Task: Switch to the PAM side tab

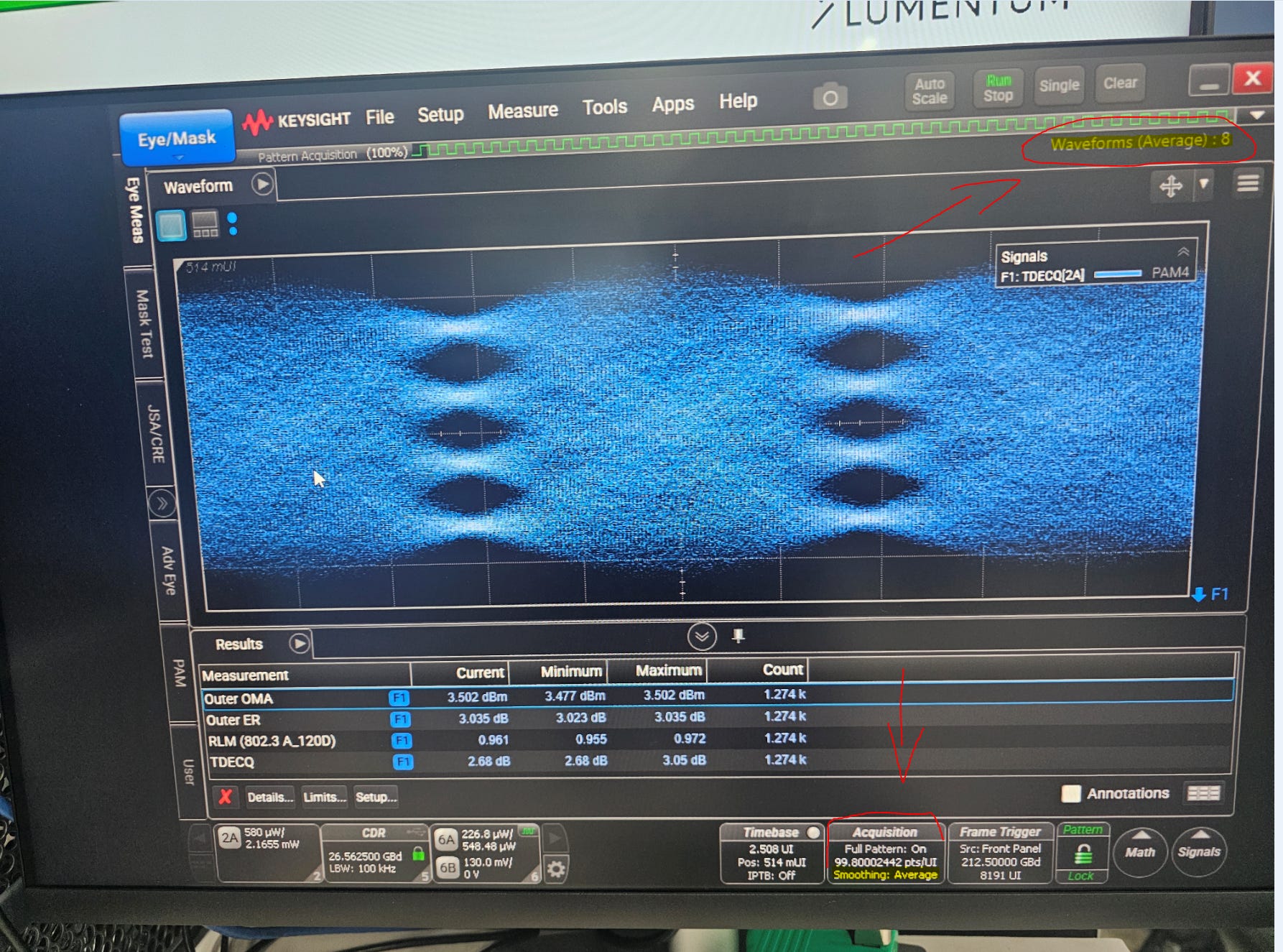Action: tap(180, 673)
